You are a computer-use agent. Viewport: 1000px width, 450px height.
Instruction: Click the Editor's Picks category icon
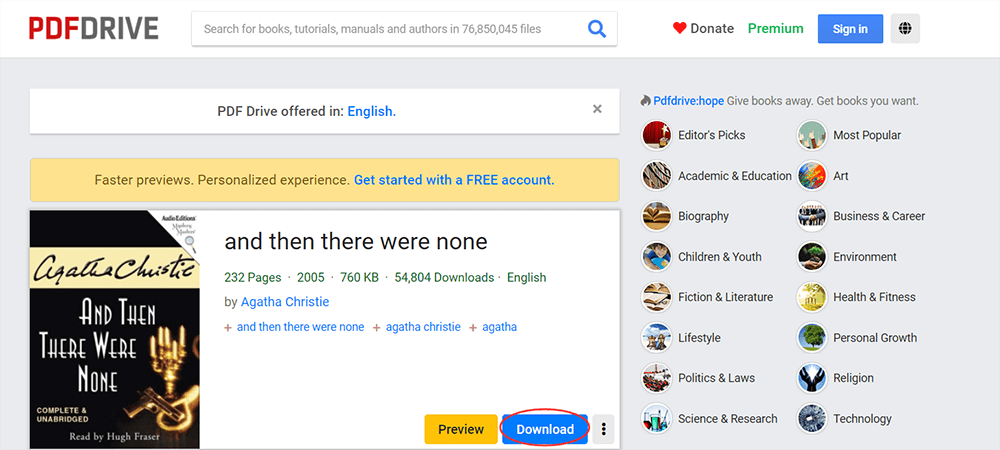[657, 135]
